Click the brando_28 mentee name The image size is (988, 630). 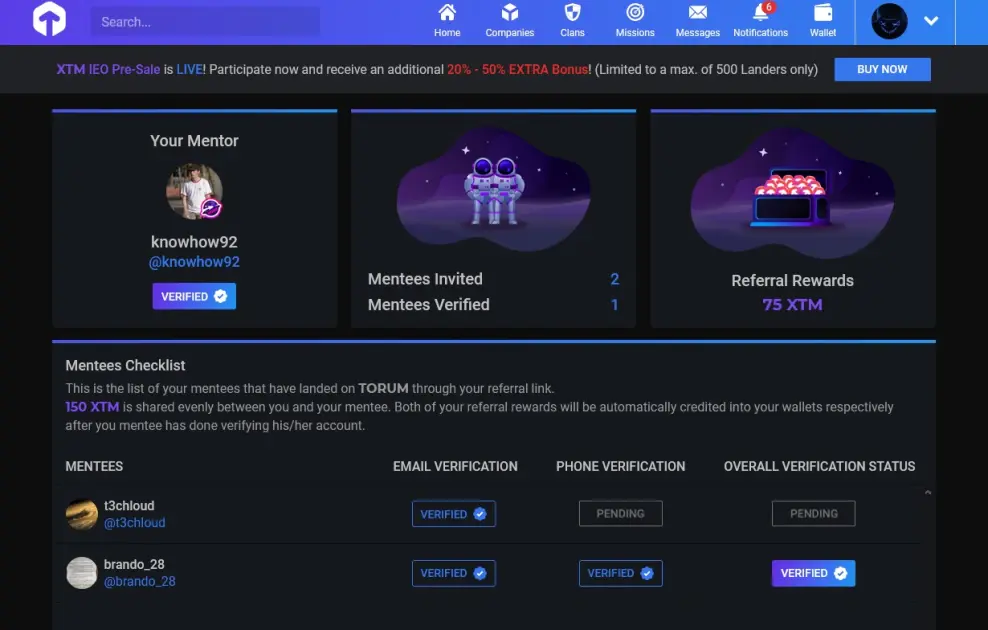pos(134,564)
